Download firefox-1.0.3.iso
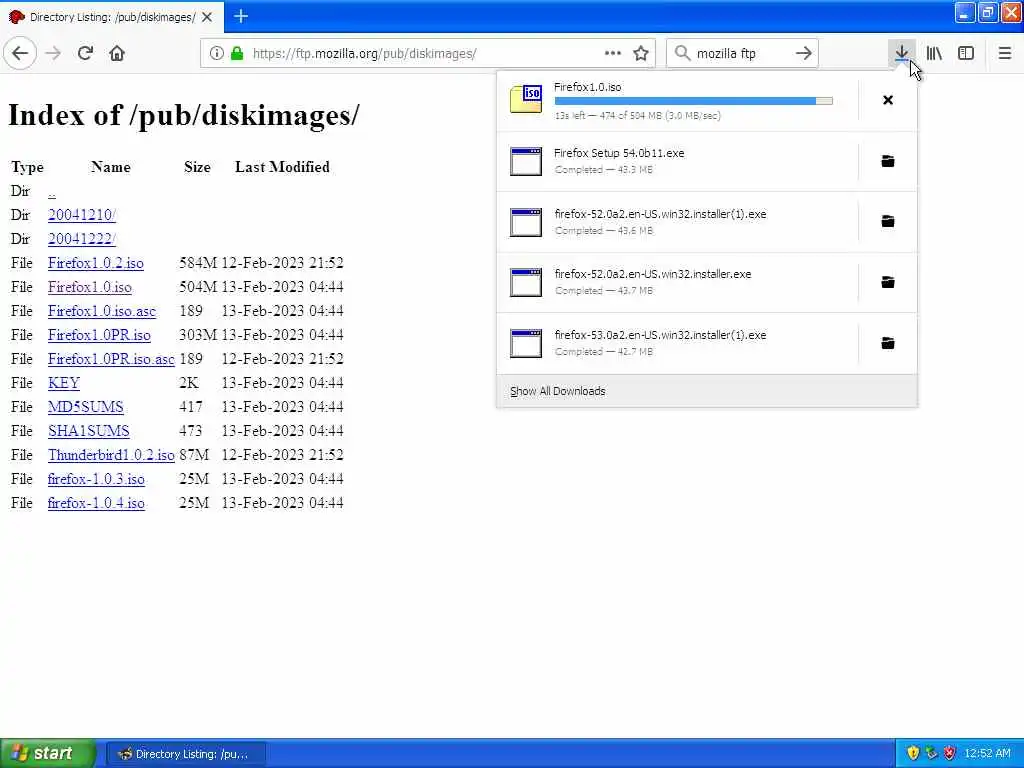The image size is (1024, 768). (96, 479)
